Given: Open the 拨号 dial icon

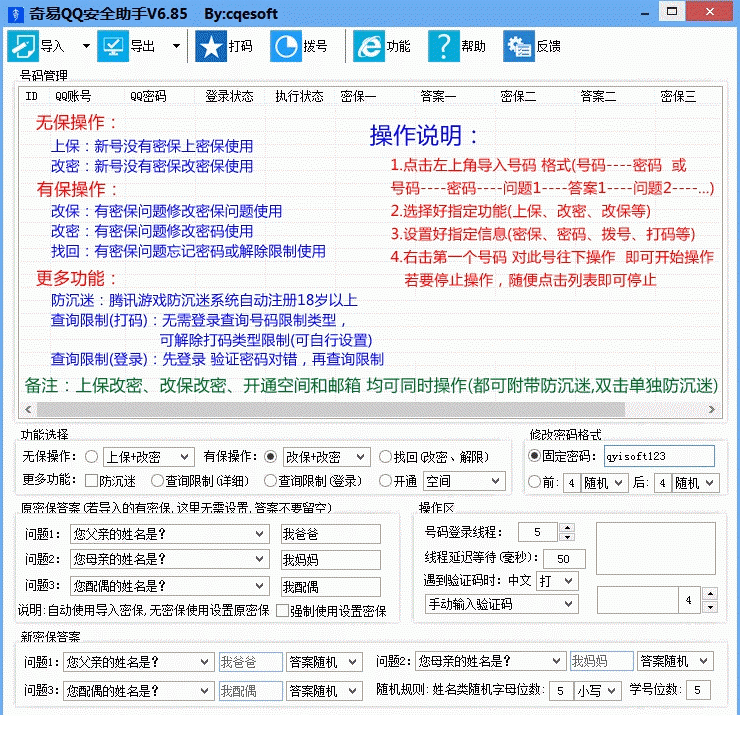Looking at the screenshot, I should tap(286, 46).
